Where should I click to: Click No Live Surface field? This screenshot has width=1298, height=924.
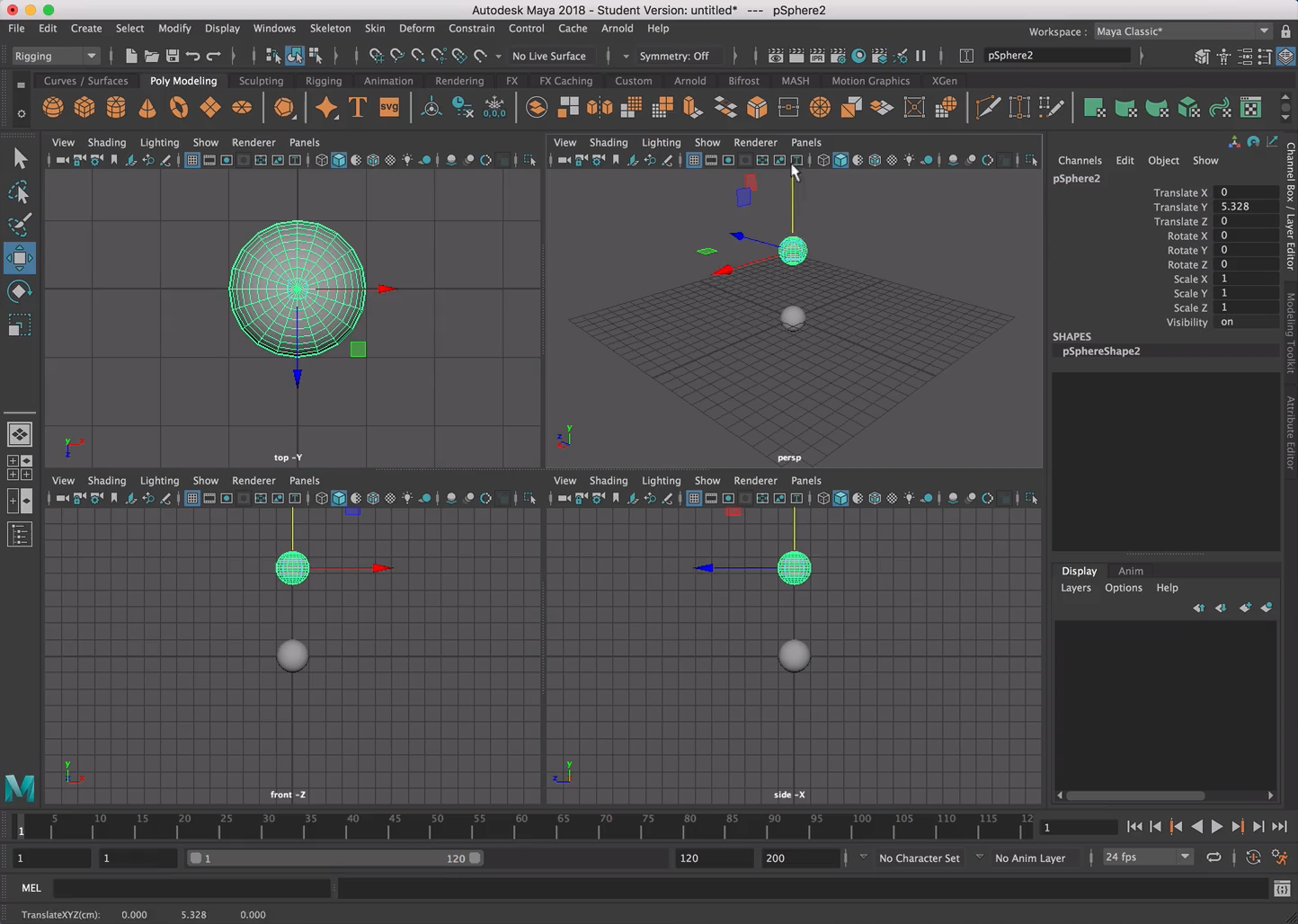click(x=548, y=56)
